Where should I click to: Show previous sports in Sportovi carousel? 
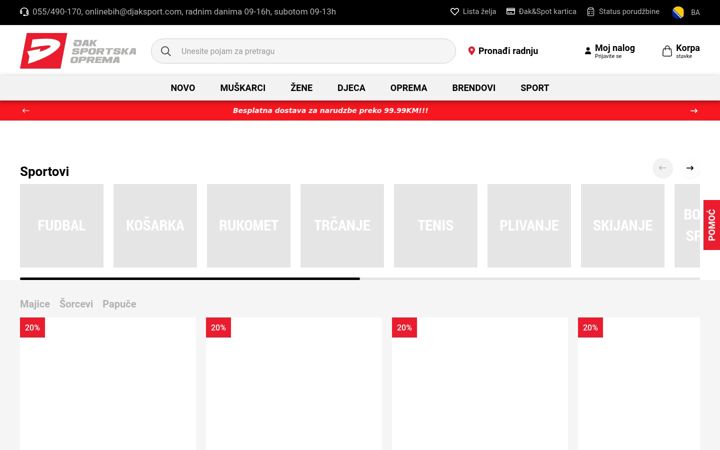(x=662, y=168)
